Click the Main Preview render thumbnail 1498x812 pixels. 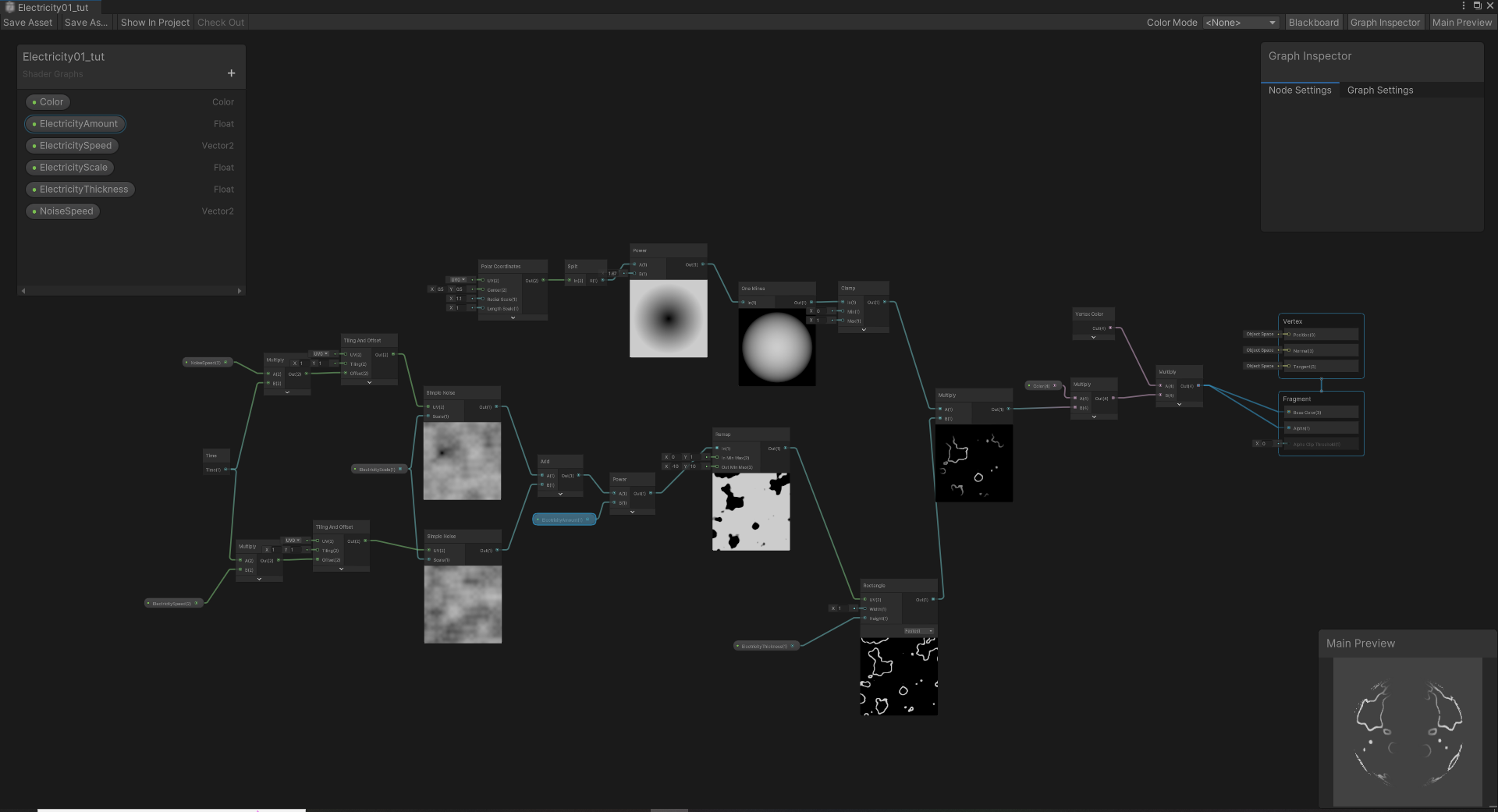click(1407, 732)
